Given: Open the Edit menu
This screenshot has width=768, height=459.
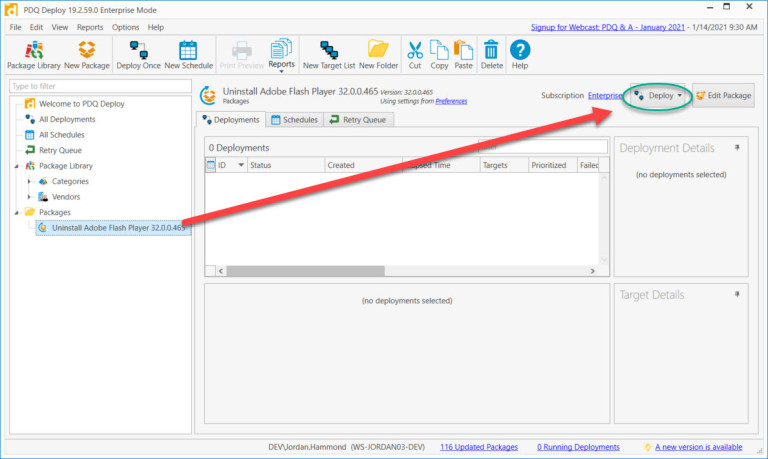Looking at the screenshot, I should (x=36, y=27).
